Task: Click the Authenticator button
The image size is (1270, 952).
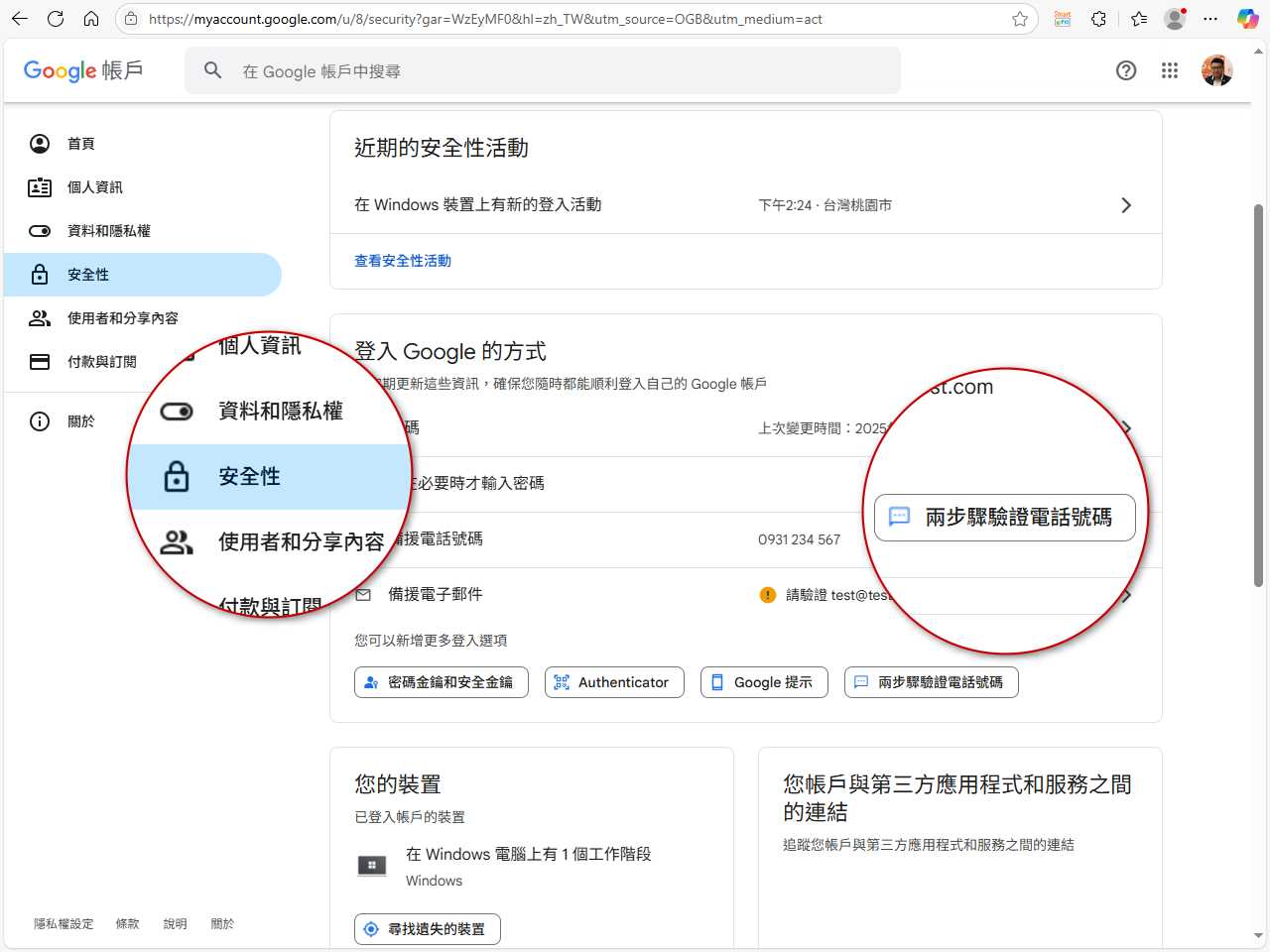Action: coord(614,682)
